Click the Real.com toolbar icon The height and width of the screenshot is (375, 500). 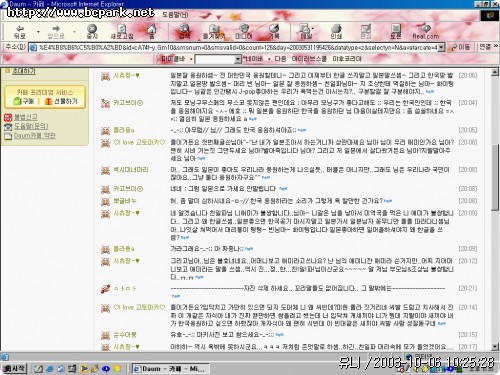pos(426,32)
